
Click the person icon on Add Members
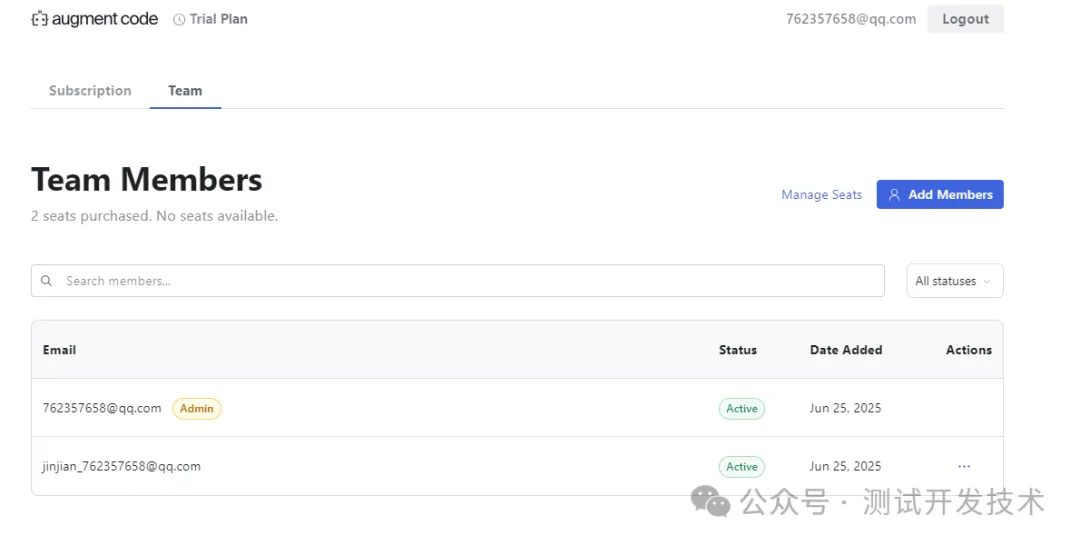tap(895, 195)
